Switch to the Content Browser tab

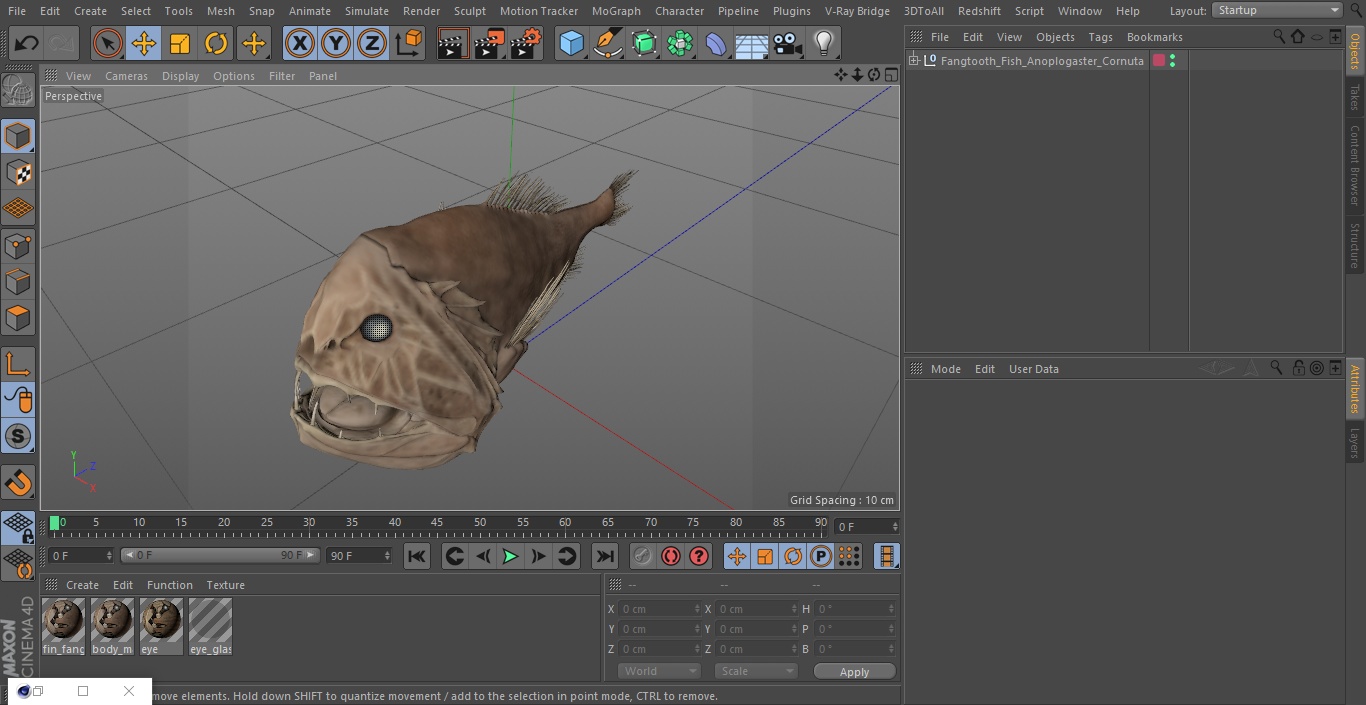(x=1355, y=165)
